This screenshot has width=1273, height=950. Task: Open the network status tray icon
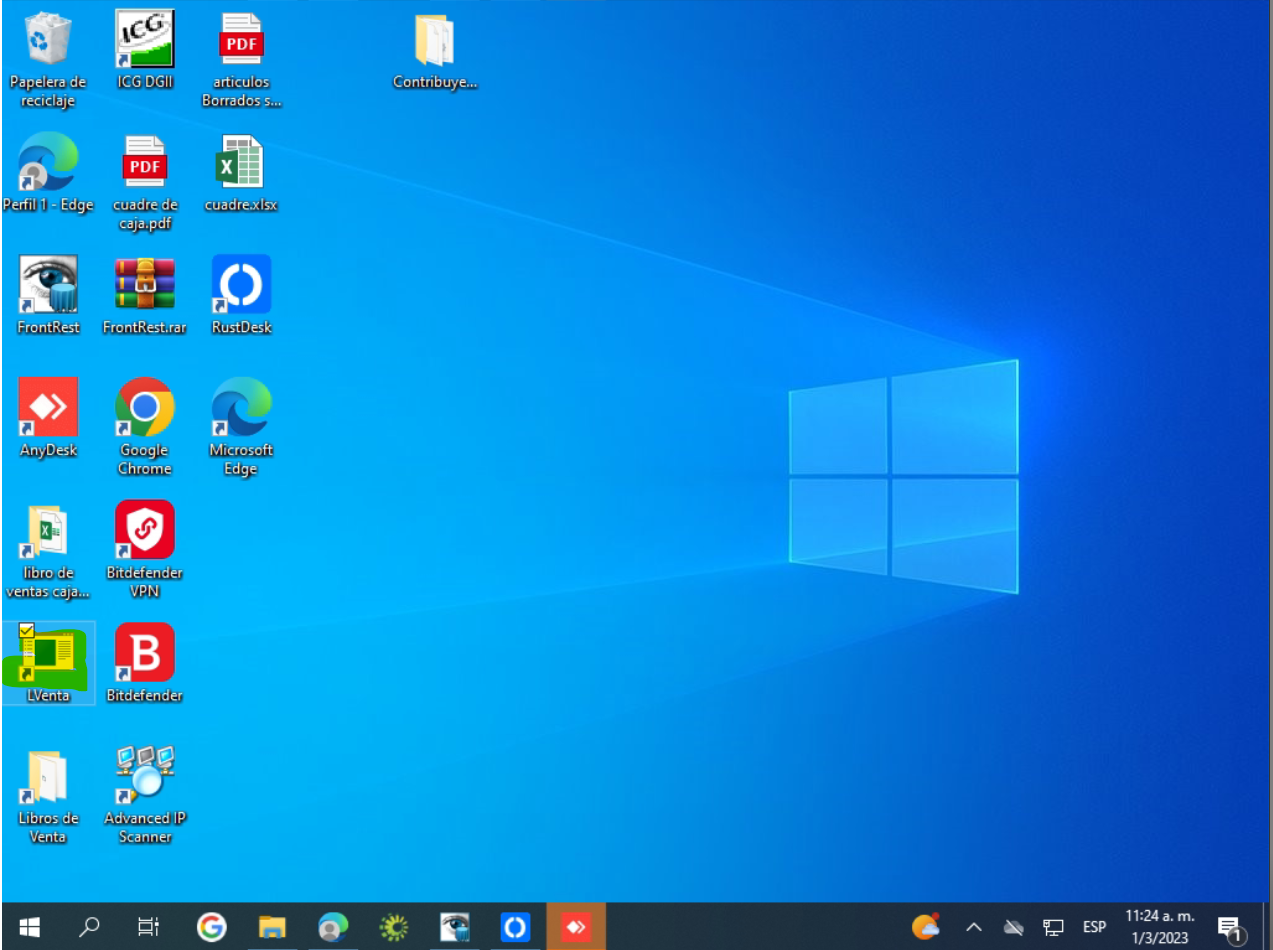point(1053,928)
